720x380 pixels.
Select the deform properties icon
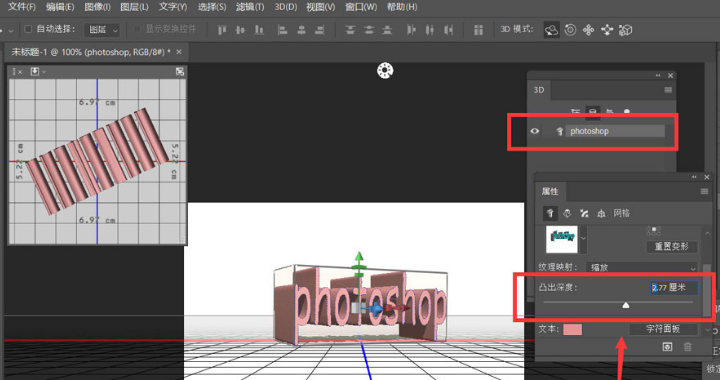567,213
